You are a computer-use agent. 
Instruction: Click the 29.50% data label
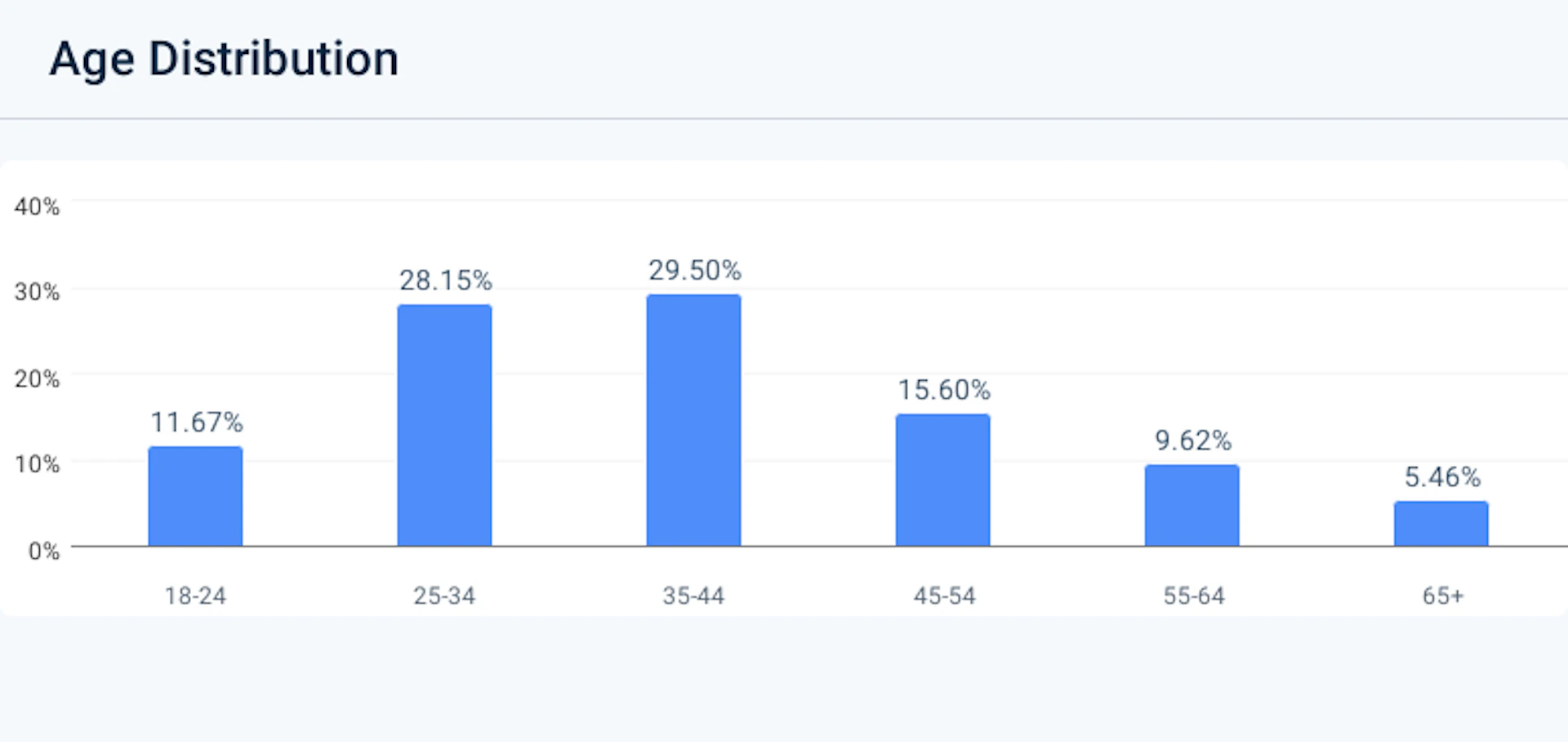pos(695,270)
